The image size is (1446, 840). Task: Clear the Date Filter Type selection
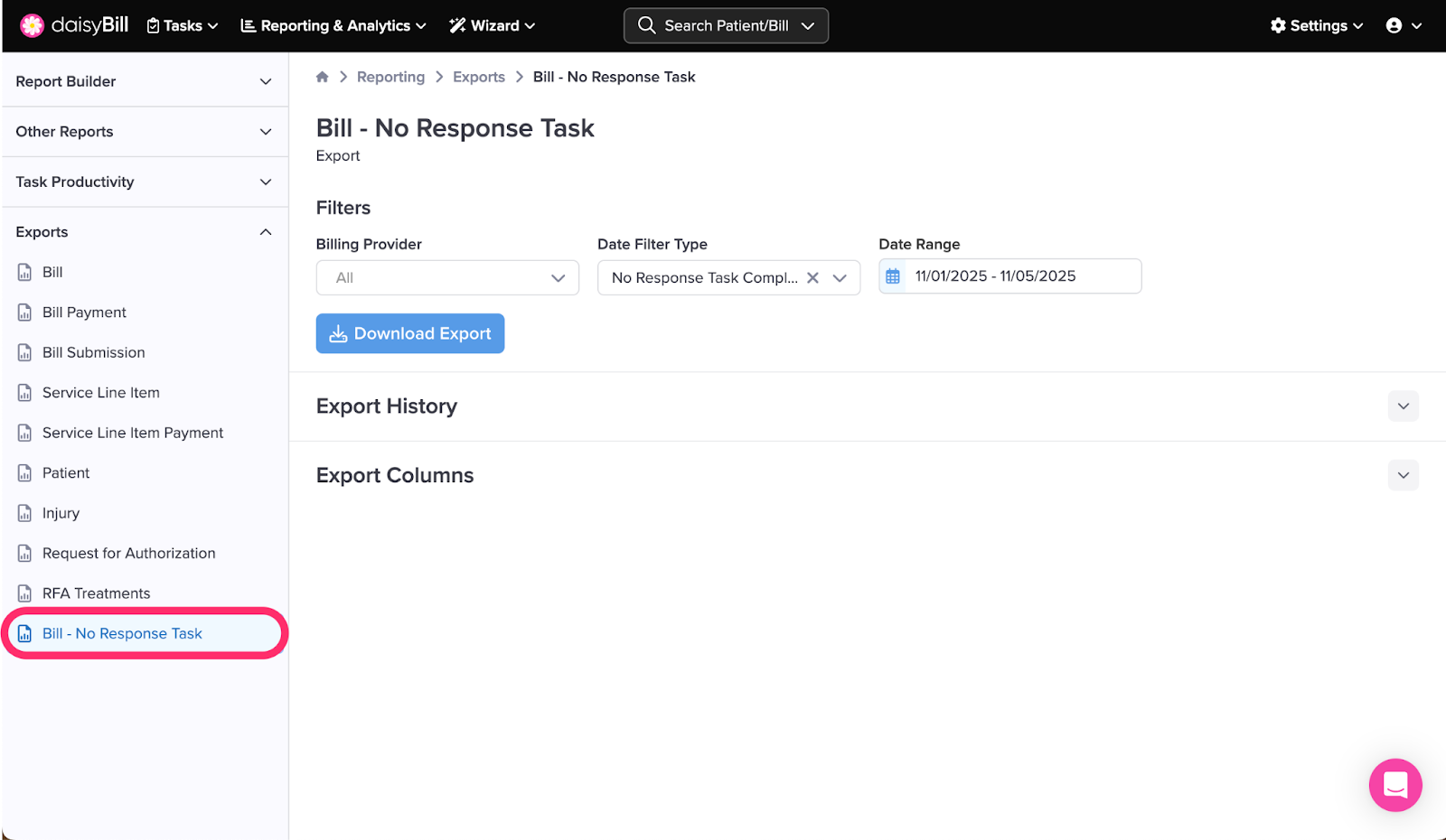[812, 278]
